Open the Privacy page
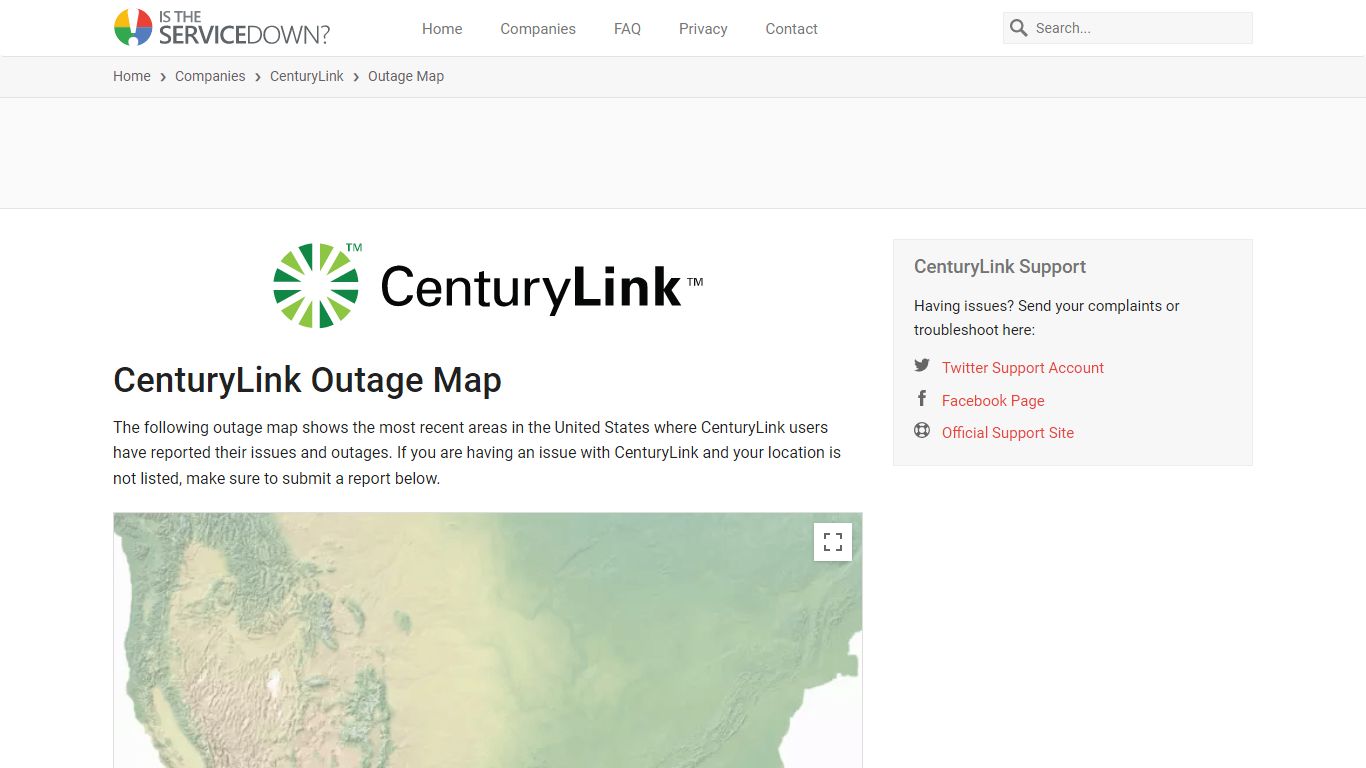The image size is (1366, 768). 703,29
